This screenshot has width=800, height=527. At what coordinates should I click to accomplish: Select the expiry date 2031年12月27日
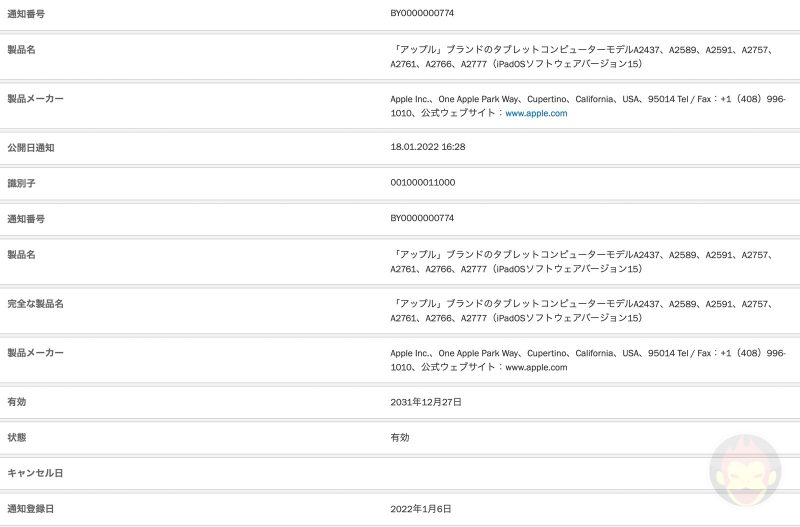click(426, 402)
